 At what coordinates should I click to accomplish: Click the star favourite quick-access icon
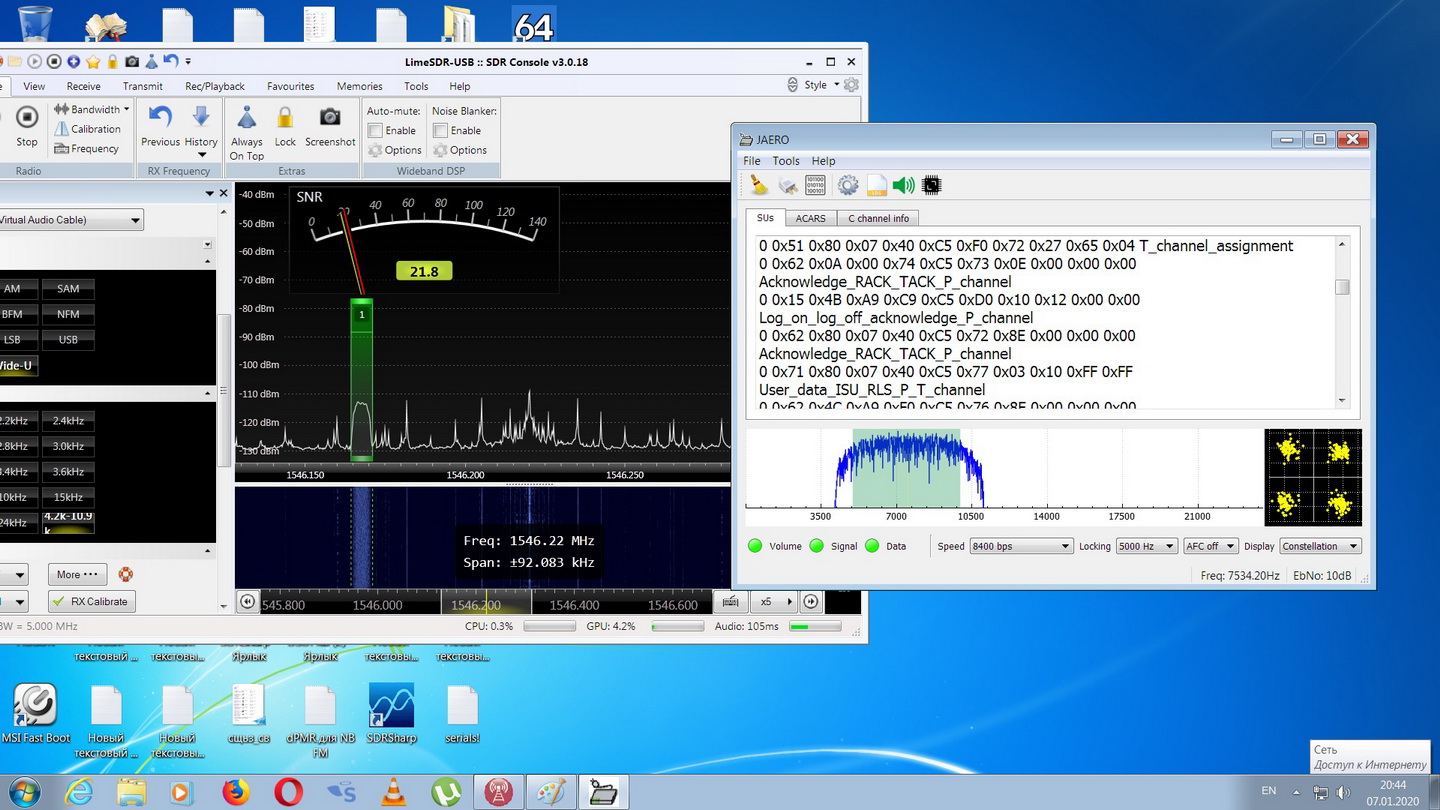tap(93, 62)
